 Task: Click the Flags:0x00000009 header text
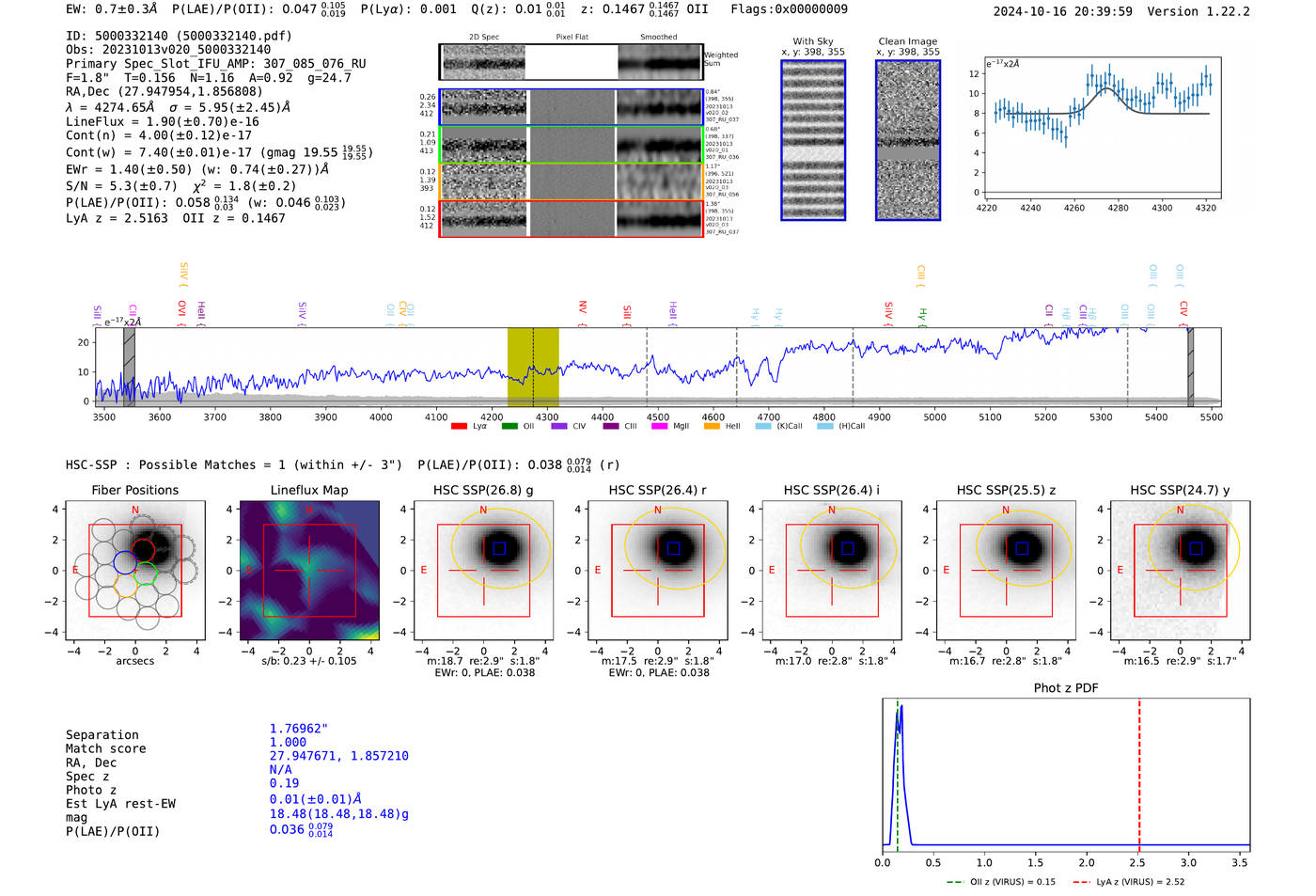[790, 9]
